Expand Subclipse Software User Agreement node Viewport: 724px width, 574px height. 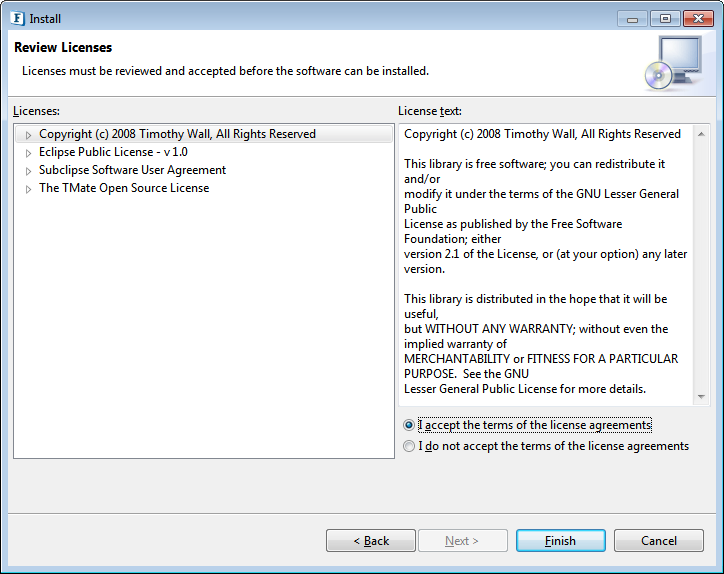pos(28,171)
